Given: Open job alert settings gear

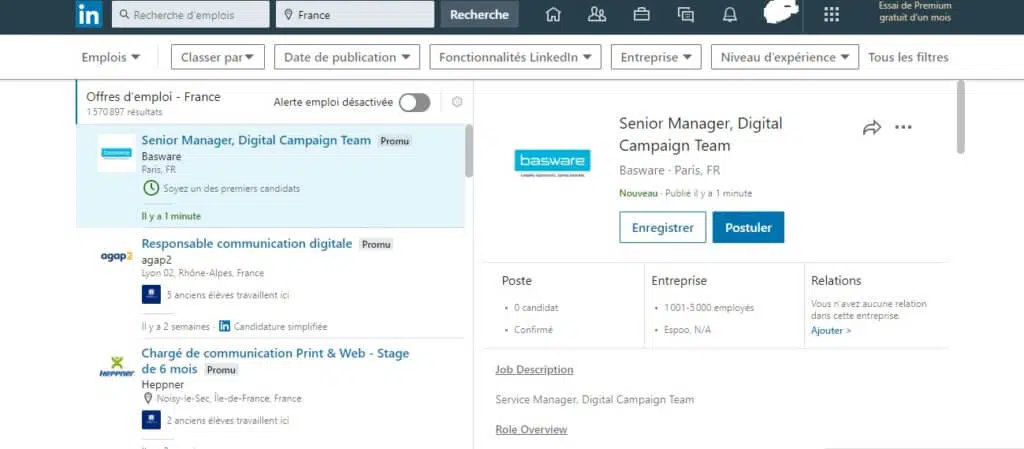Looking at the screenshot, I should 457,102.
